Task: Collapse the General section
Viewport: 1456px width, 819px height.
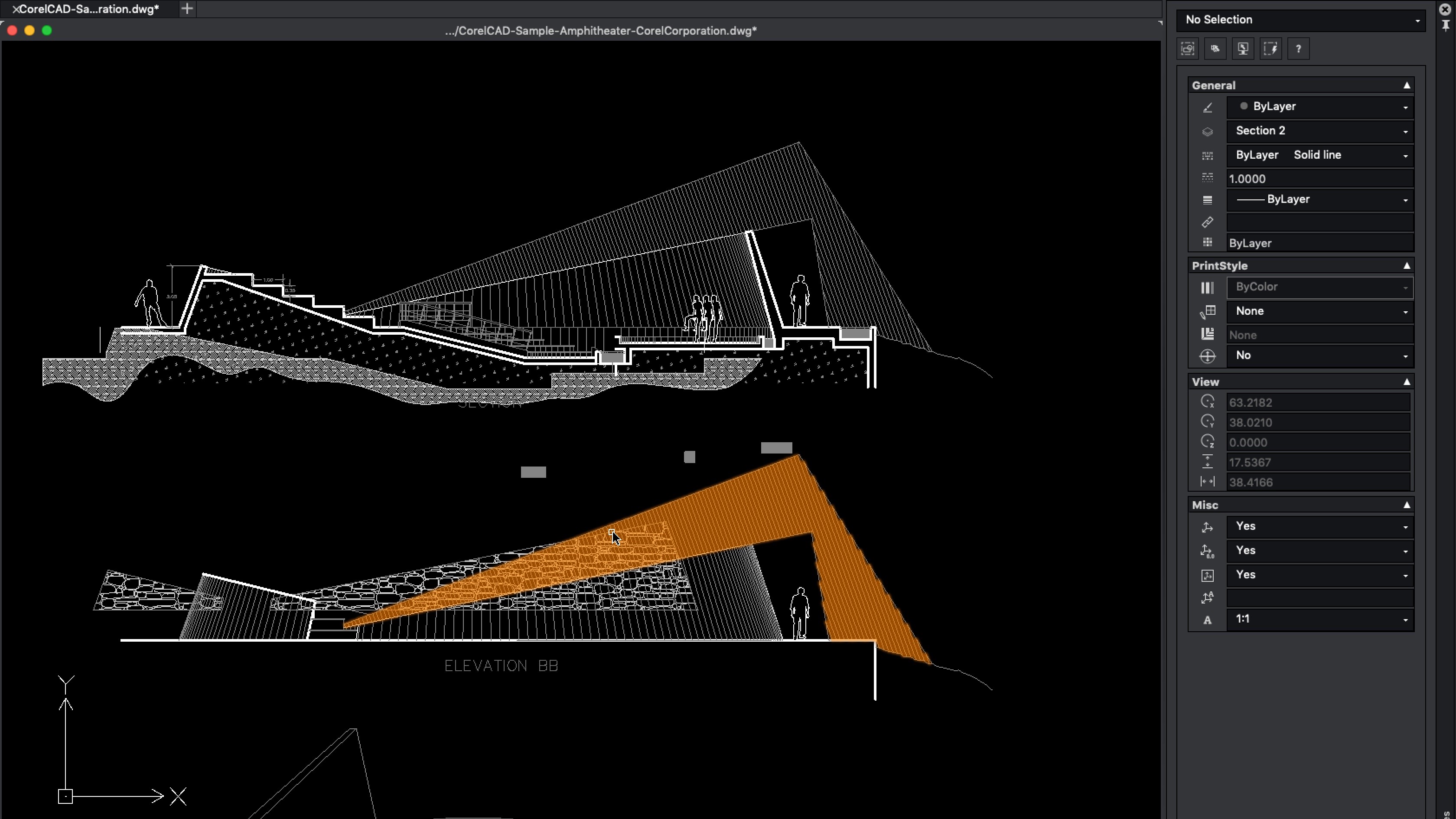Action: pos(1406,85)
